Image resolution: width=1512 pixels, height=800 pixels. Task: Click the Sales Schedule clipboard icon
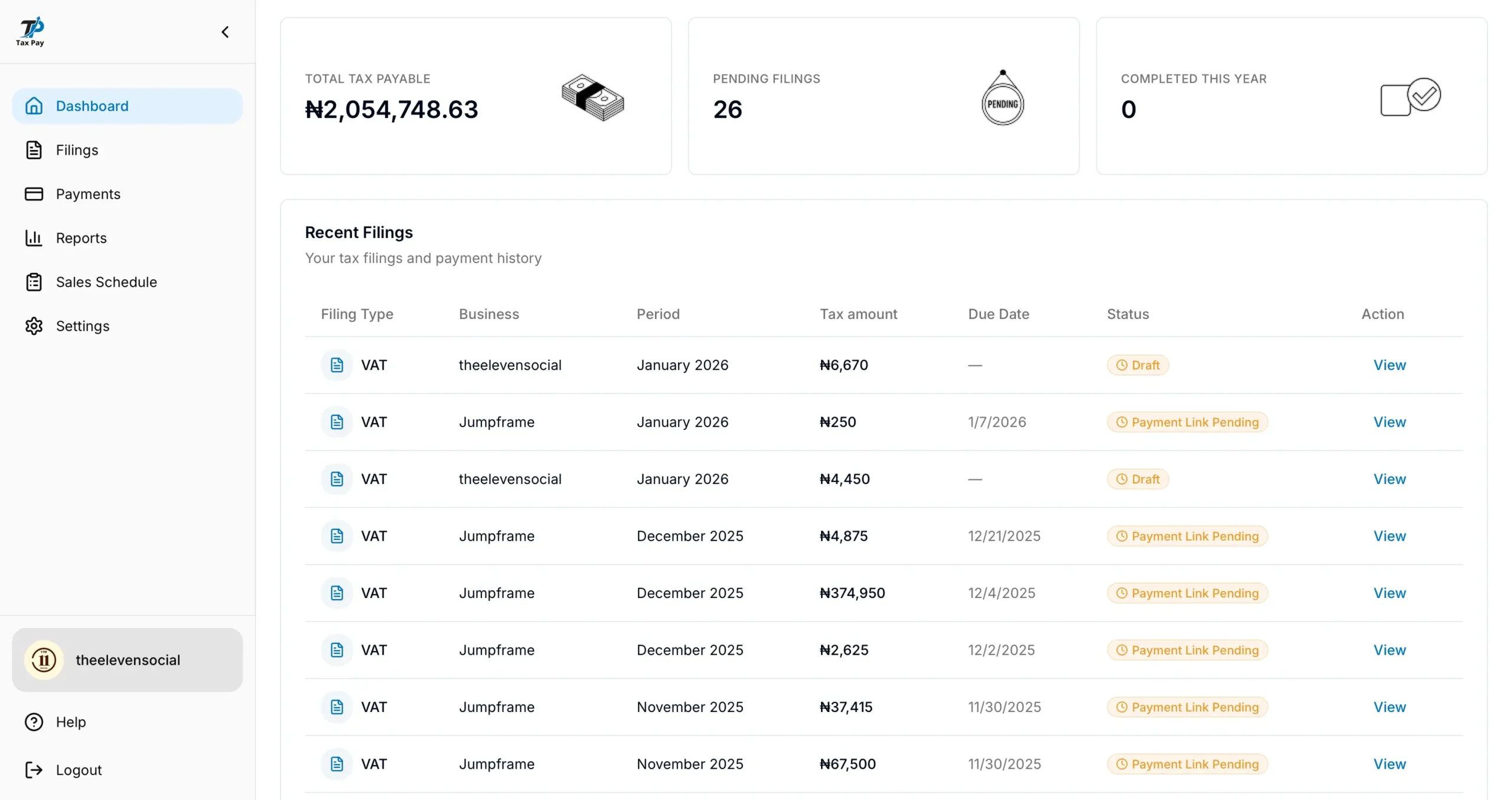34,282
